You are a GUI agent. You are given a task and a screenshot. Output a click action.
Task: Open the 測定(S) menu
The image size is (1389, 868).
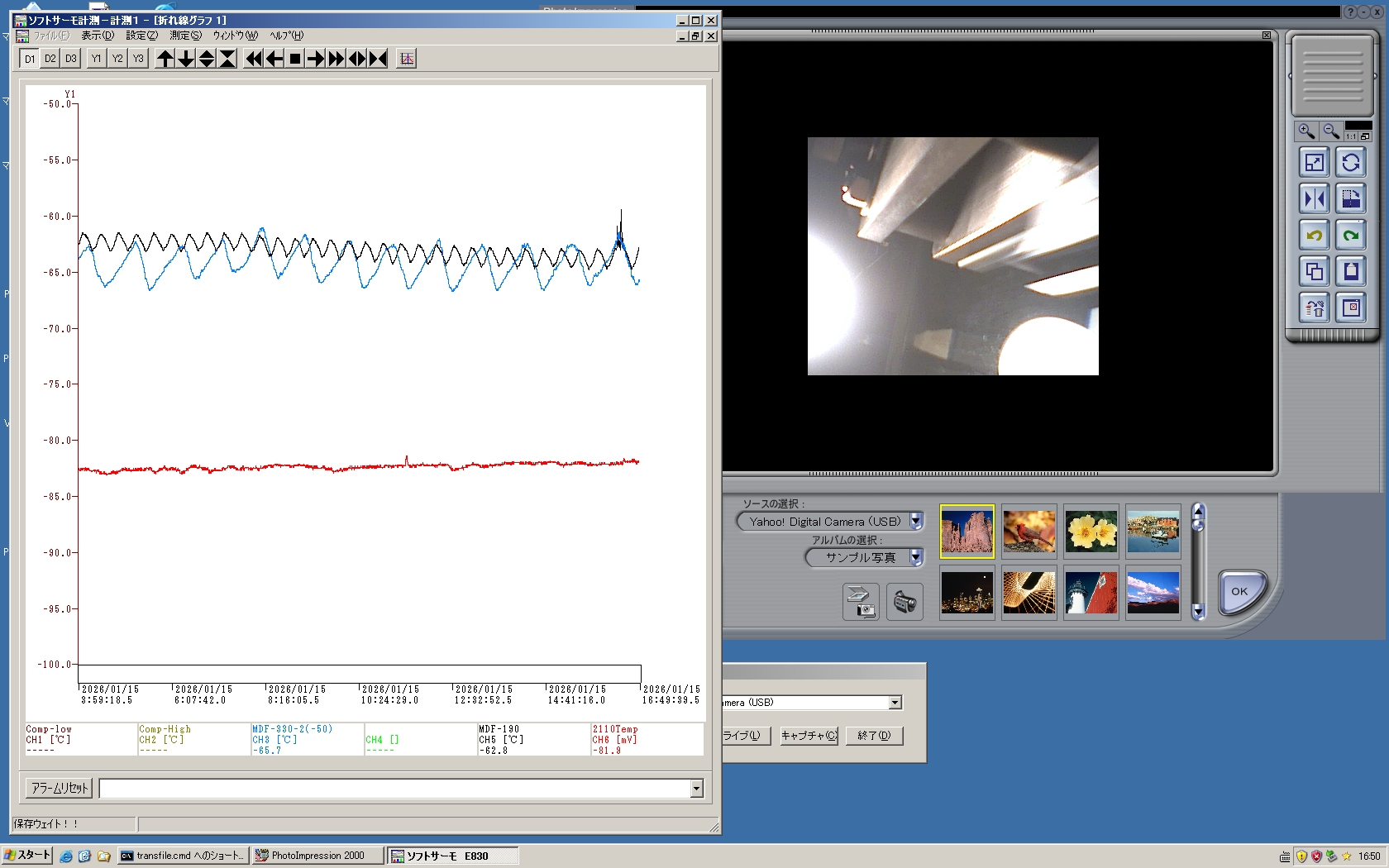coord(185,36)
